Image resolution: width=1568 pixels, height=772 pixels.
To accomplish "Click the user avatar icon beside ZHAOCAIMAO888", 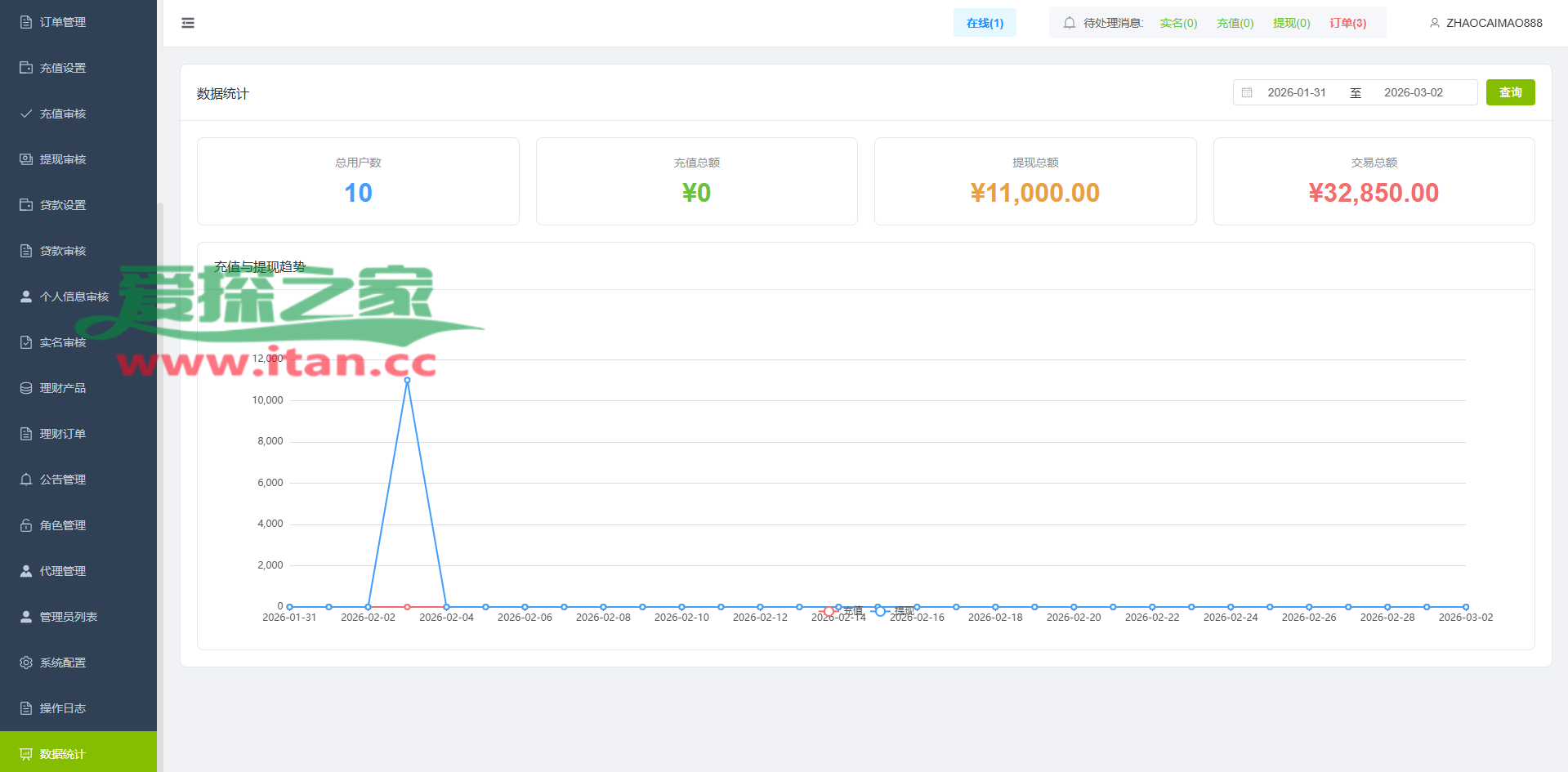I will [1434, 23].
